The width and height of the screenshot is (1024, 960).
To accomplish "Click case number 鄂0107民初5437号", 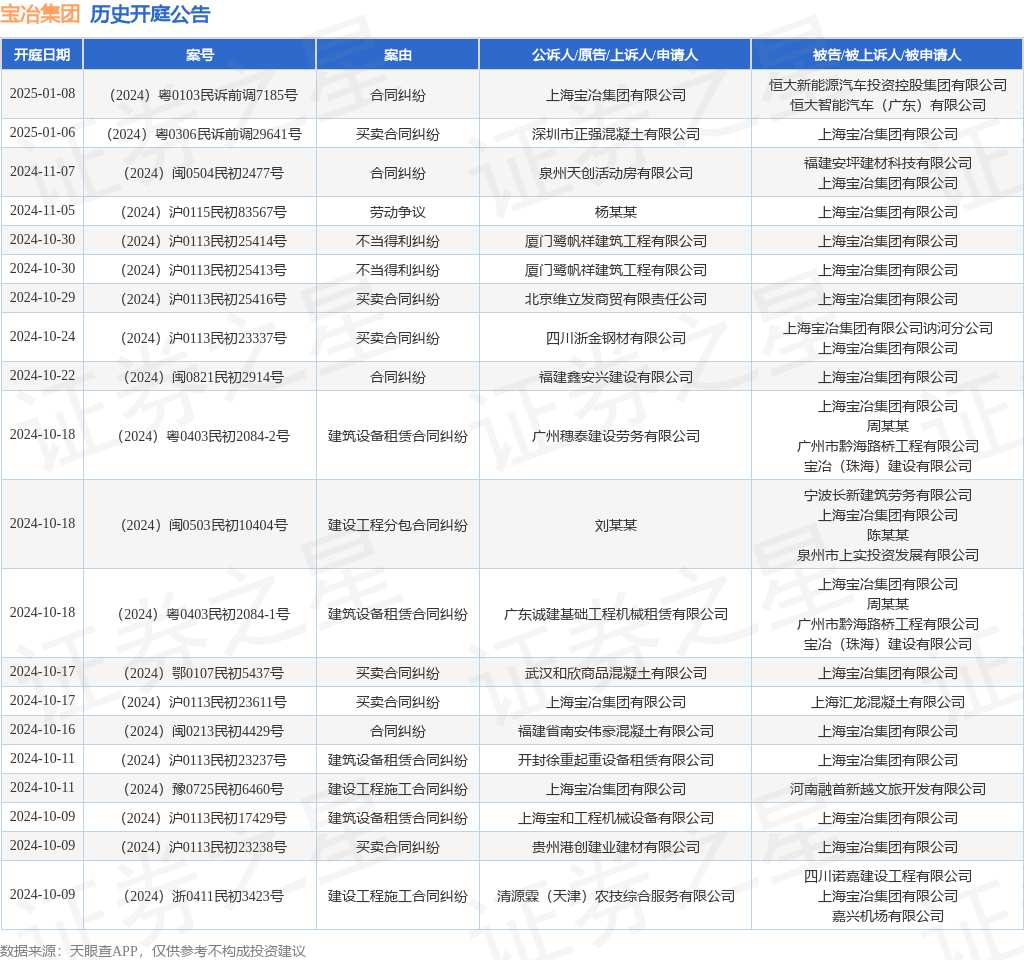I will coord(203,673).
